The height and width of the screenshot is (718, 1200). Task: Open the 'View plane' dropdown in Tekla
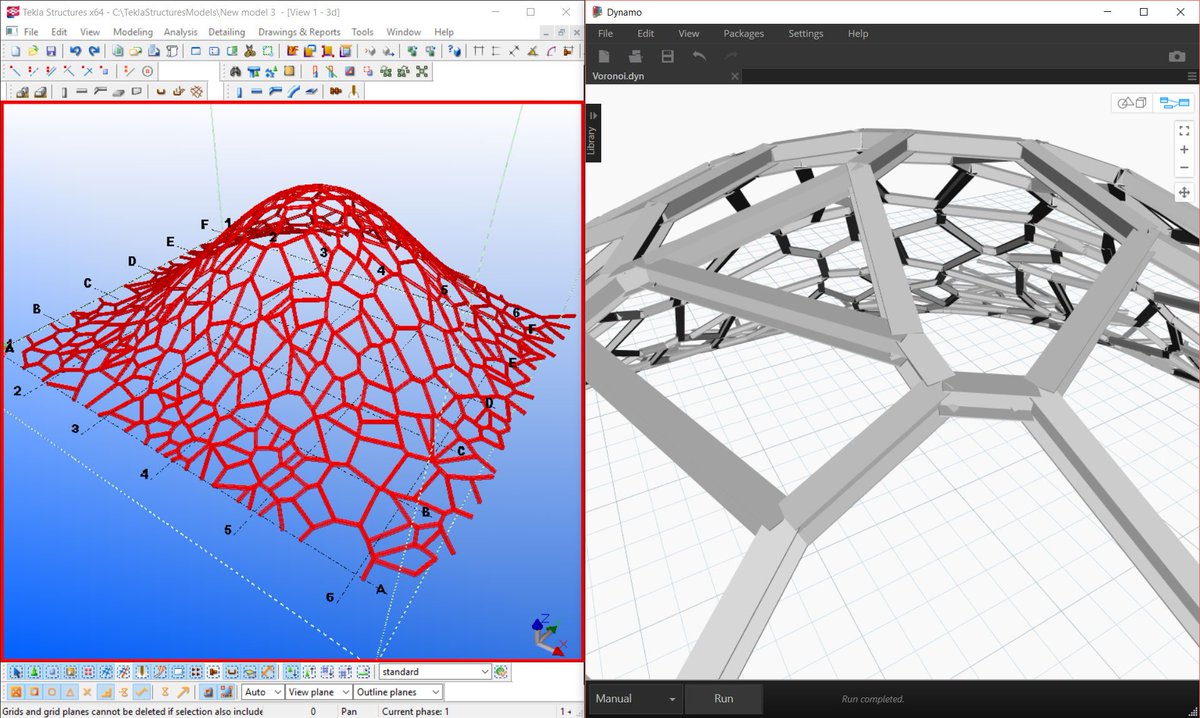(x=318, y=691)
